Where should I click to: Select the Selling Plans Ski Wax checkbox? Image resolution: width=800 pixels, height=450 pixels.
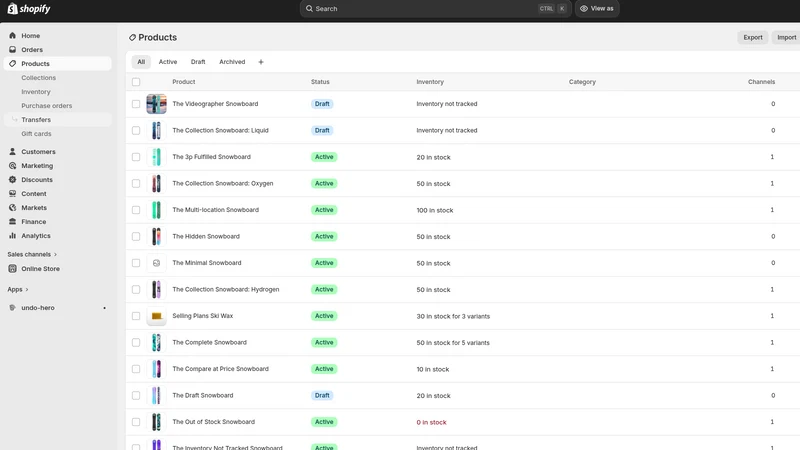(x=136, y=316)
